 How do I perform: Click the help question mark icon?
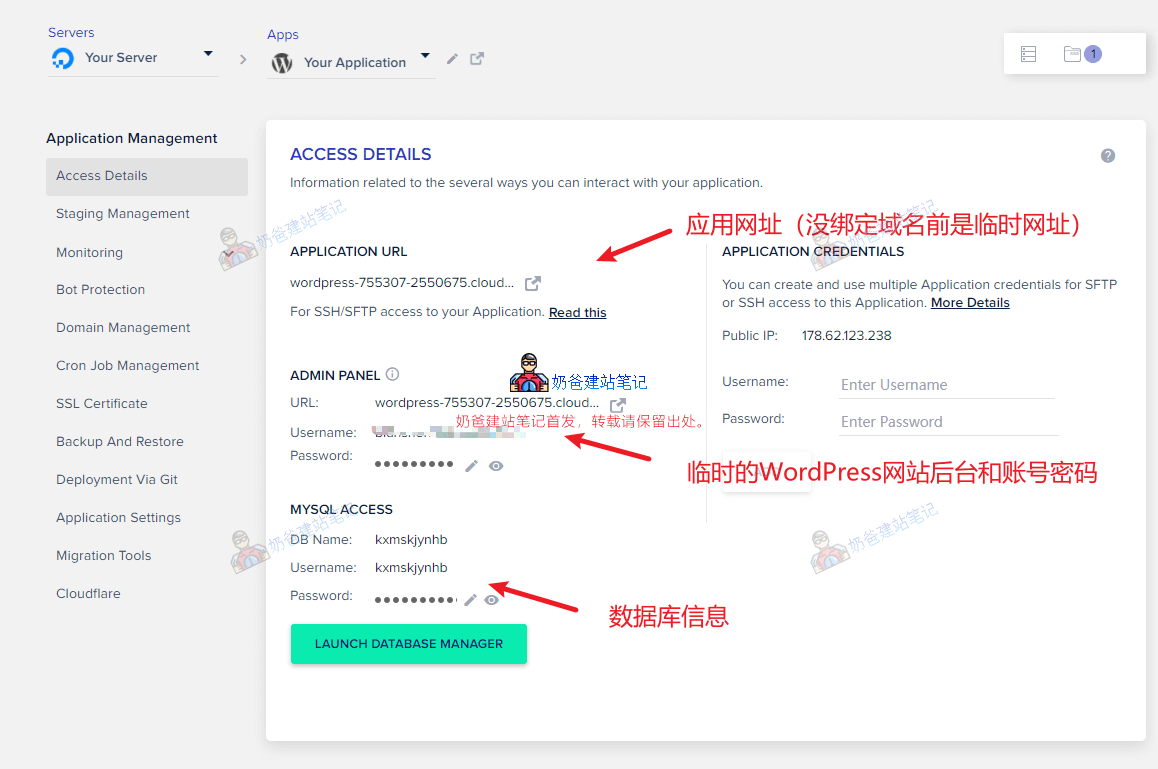[x=1107, y=156]
